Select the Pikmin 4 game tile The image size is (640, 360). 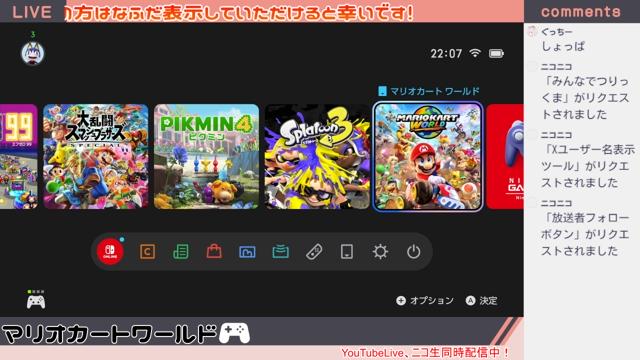[x=207, y=157]
